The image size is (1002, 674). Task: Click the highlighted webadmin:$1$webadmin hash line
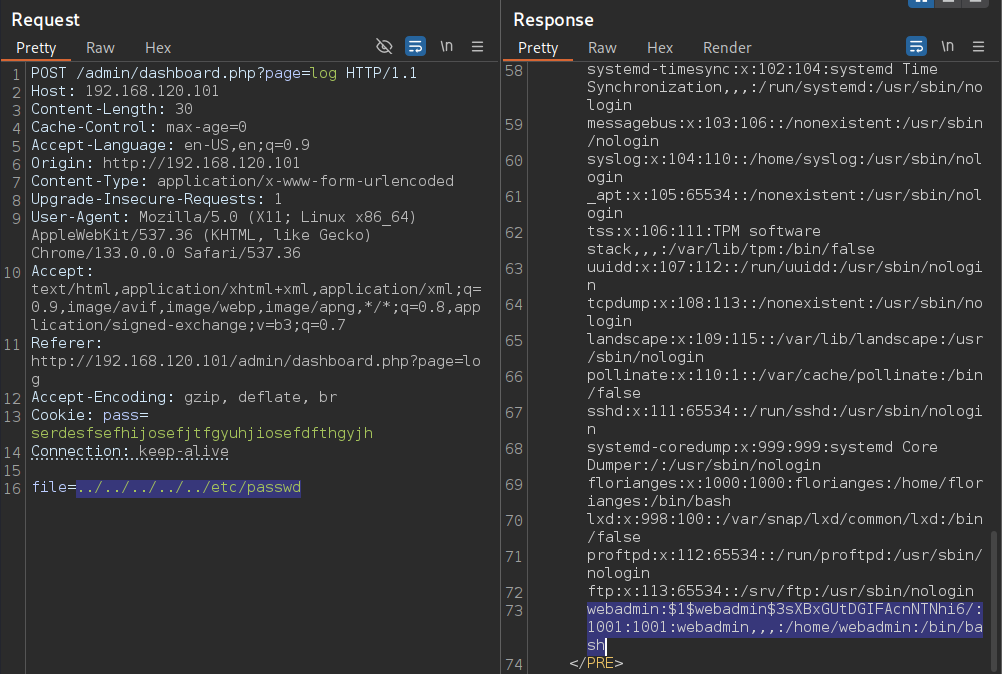pos(785,627)
